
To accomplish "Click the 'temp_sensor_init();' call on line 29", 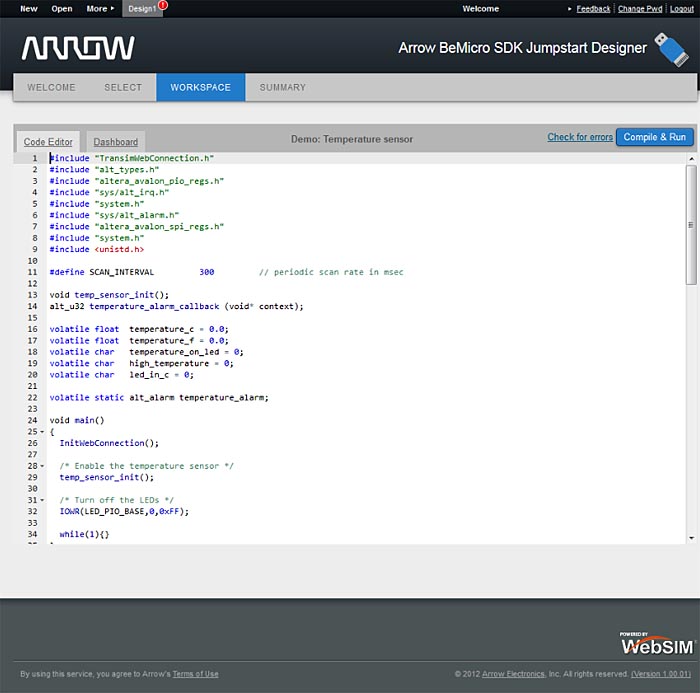I will (107, 477).
